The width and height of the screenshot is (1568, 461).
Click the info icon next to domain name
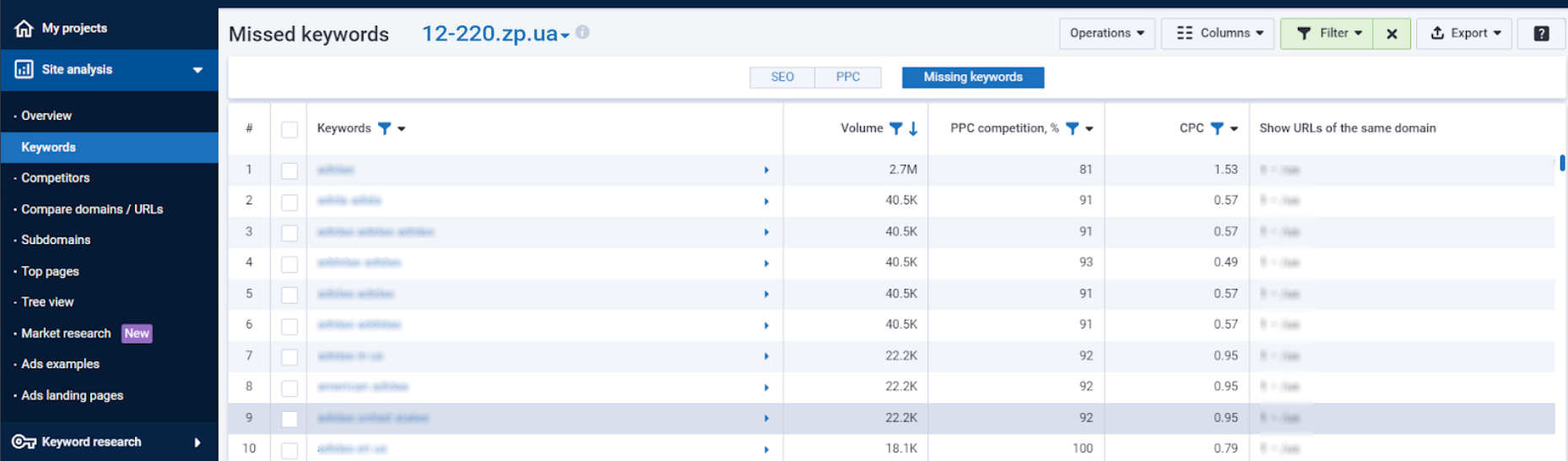click(582, 32)
